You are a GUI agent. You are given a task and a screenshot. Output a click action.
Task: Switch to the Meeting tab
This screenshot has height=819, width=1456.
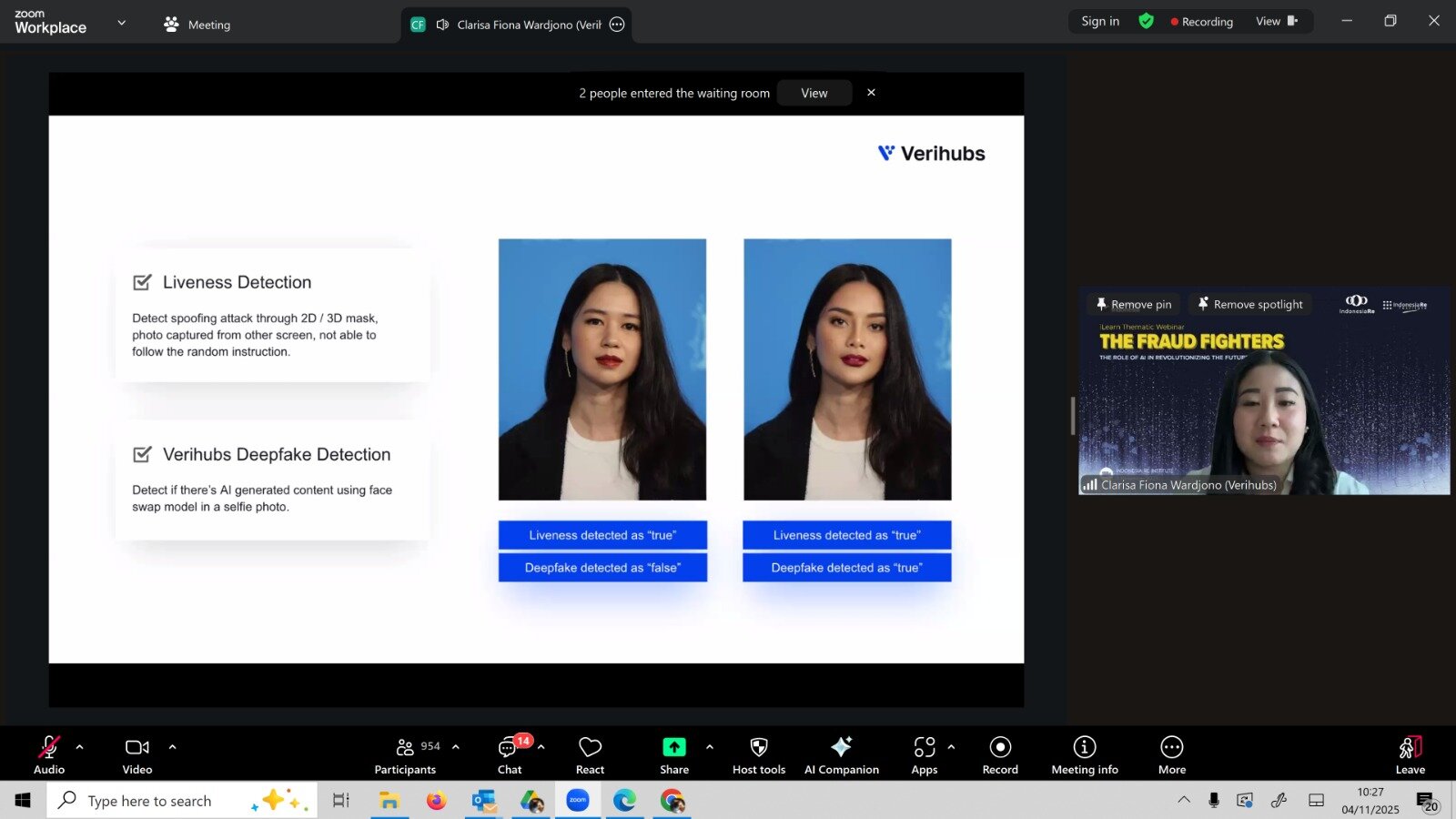(x=197, y=25)
